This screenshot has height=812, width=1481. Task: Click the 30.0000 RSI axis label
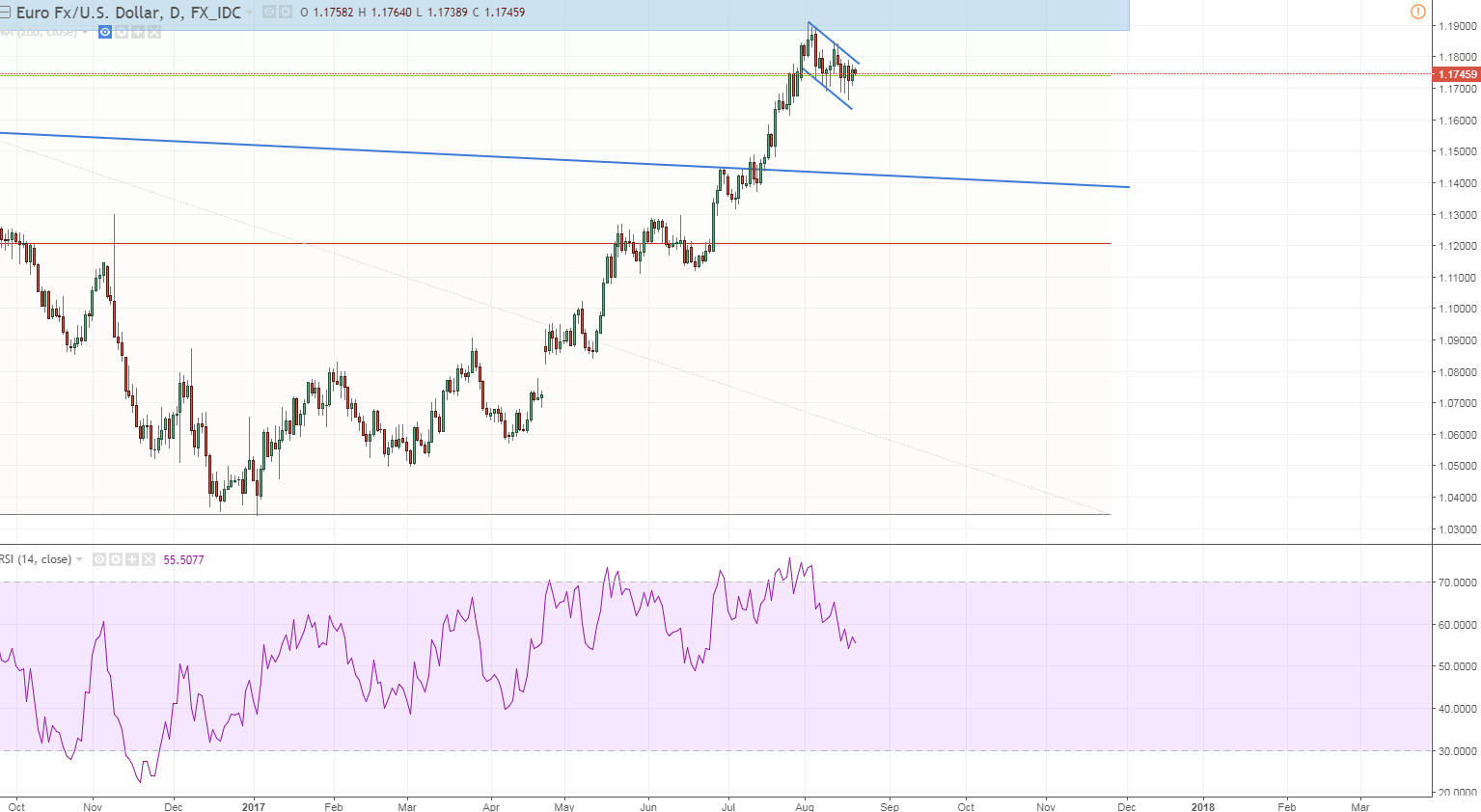pos(1457,751)
